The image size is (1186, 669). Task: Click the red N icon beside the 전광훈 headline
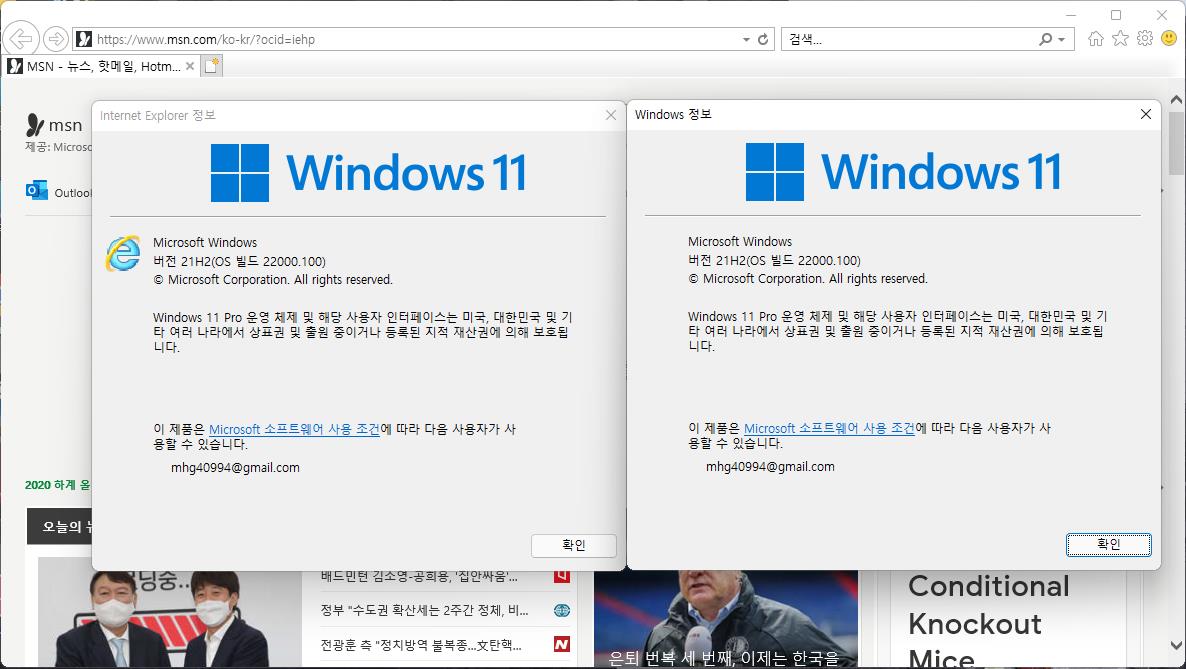[x=561, y=645]
